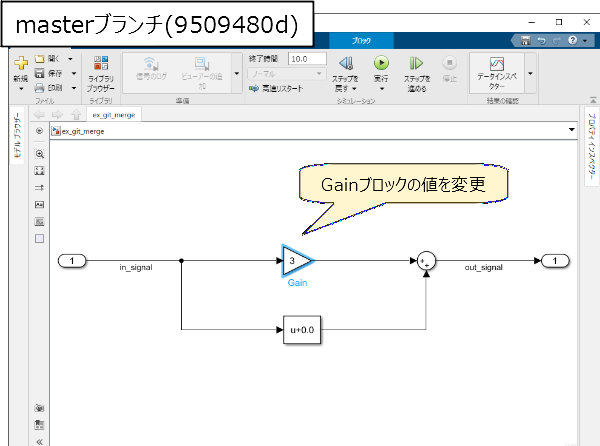The image size is (600, 446).
Task: Click the New (新規) model icon
Action: 21,63
